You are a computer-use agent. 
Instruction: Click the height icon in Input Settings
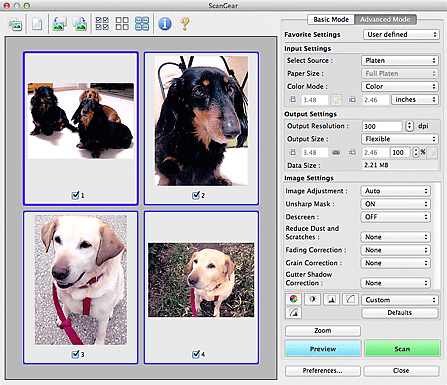pos(352,99)
